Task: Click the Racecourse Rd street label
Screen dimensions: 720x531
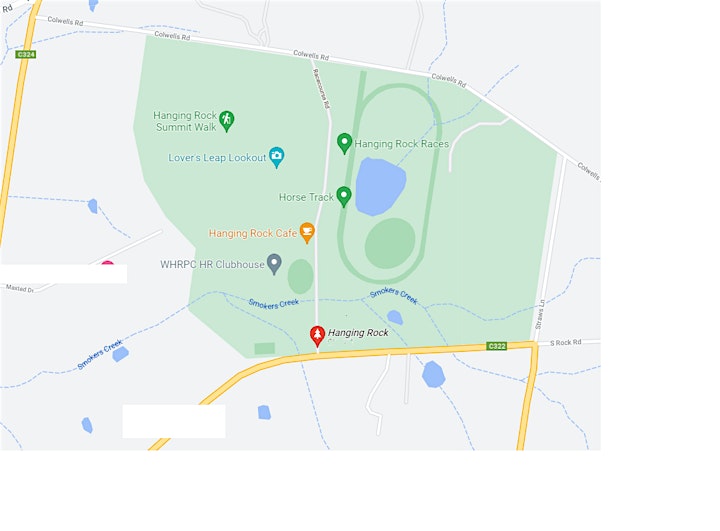Action: (x=321, y=89)
